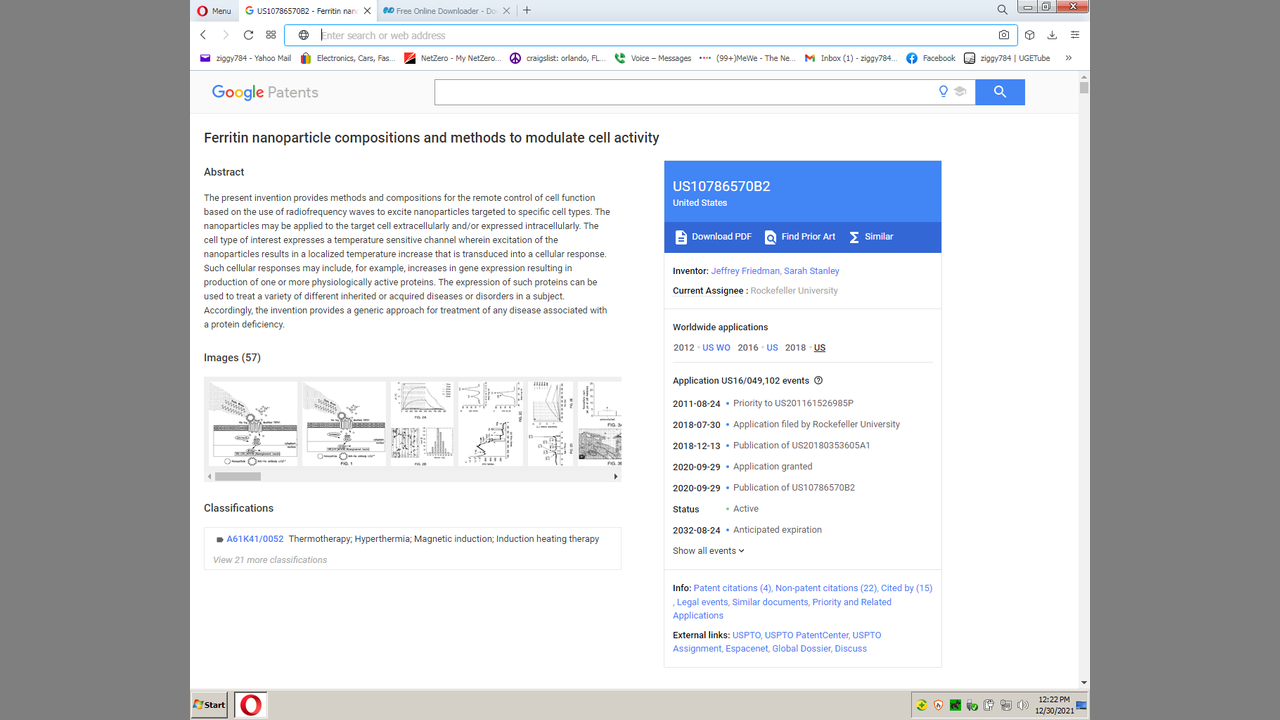
Task: Open the Opera snapshot camera icon
Action: click(1004, 35)
